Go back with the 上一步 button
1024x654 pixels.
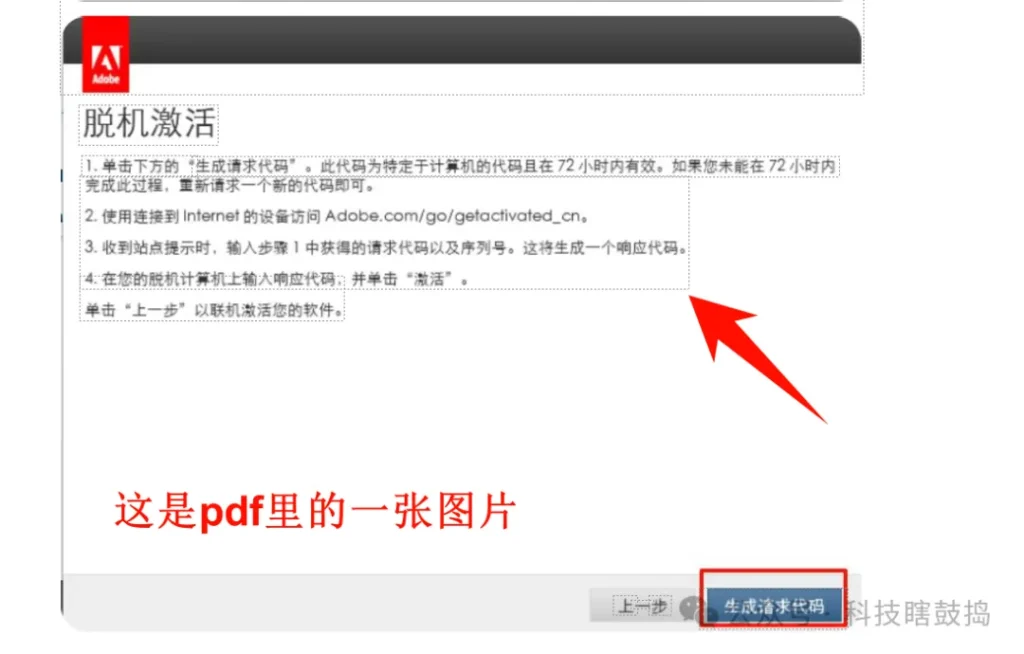pyautogui.click(x=642, y=606)
